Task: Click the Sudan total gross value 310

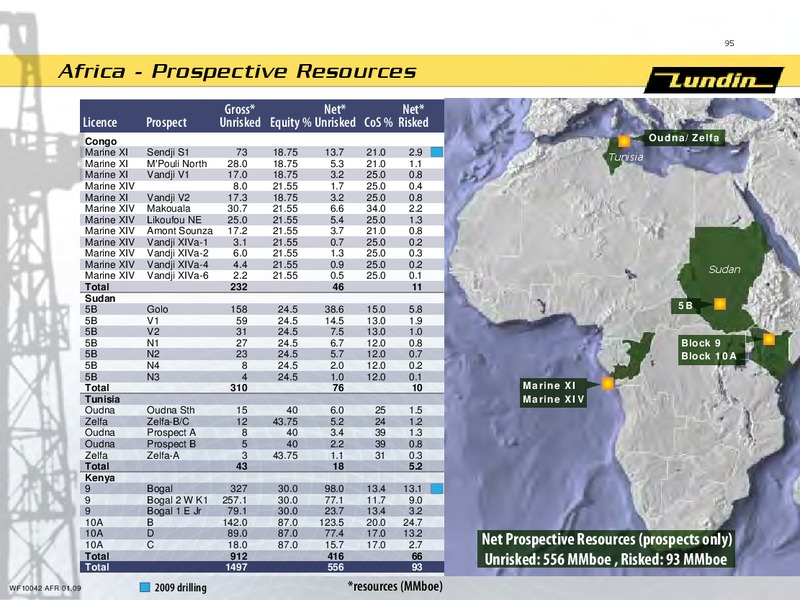Action: tap(239, 388)
